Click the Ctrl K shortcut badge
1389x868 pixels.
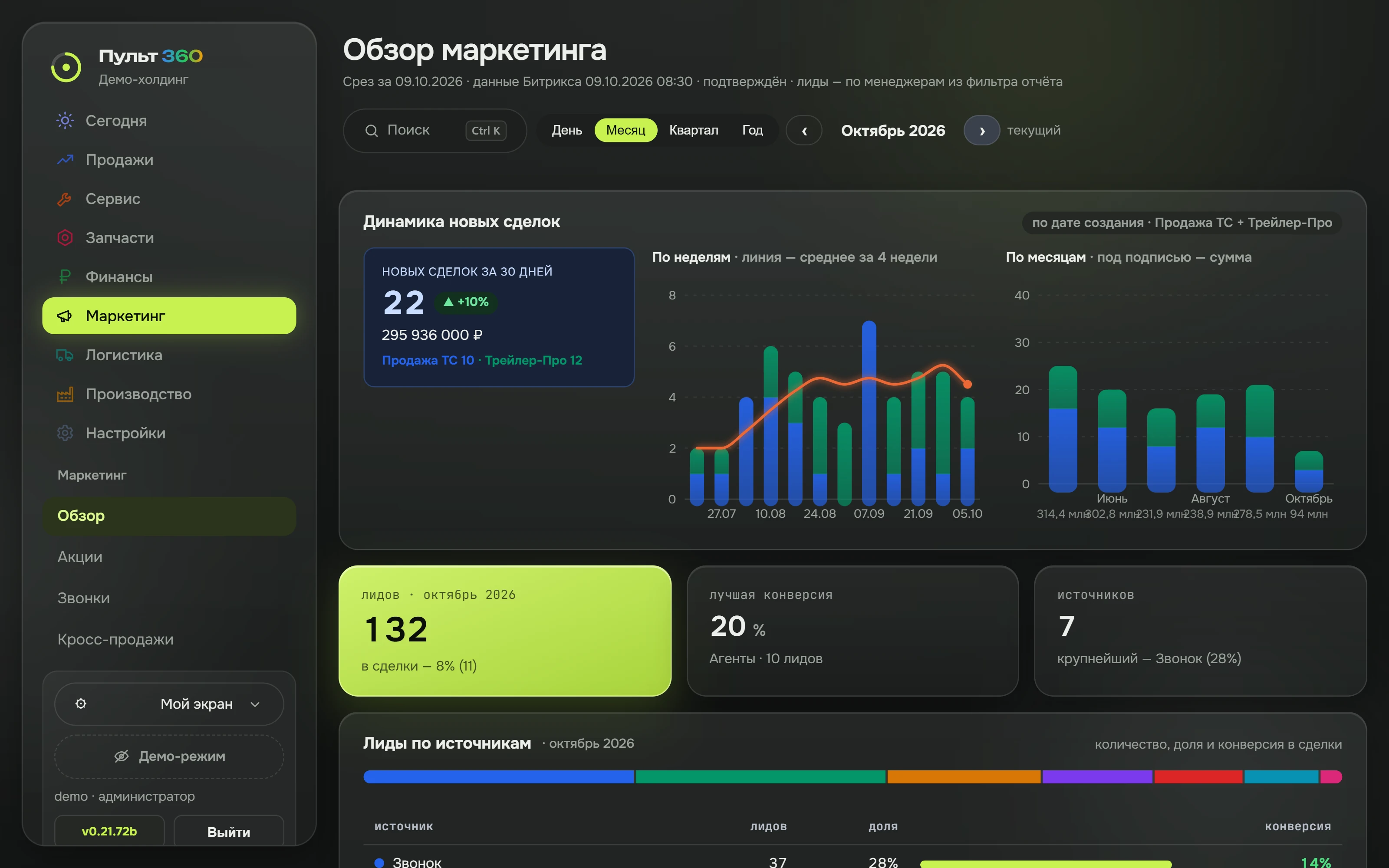tap(486, 130)
